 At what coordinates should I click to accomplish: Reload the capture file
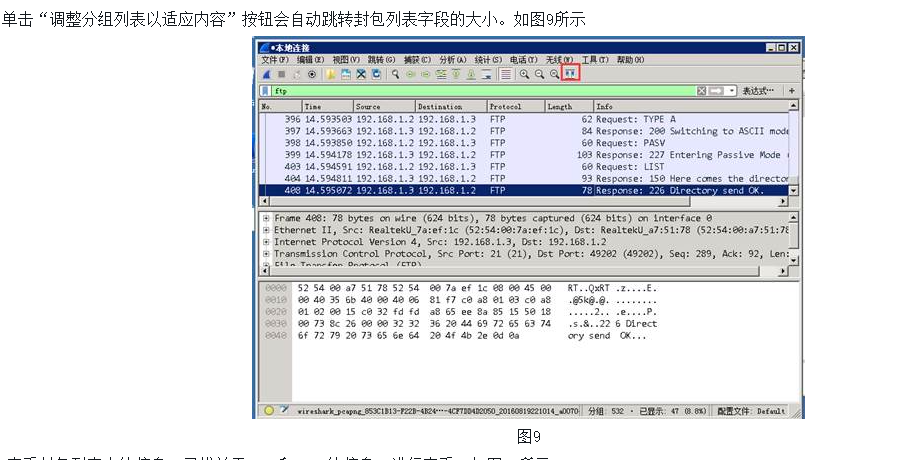point(376,74)
